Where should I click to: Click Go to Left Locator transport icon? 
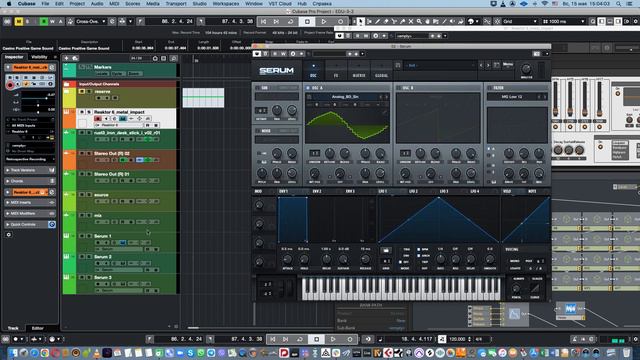click(x=264, y=21)
